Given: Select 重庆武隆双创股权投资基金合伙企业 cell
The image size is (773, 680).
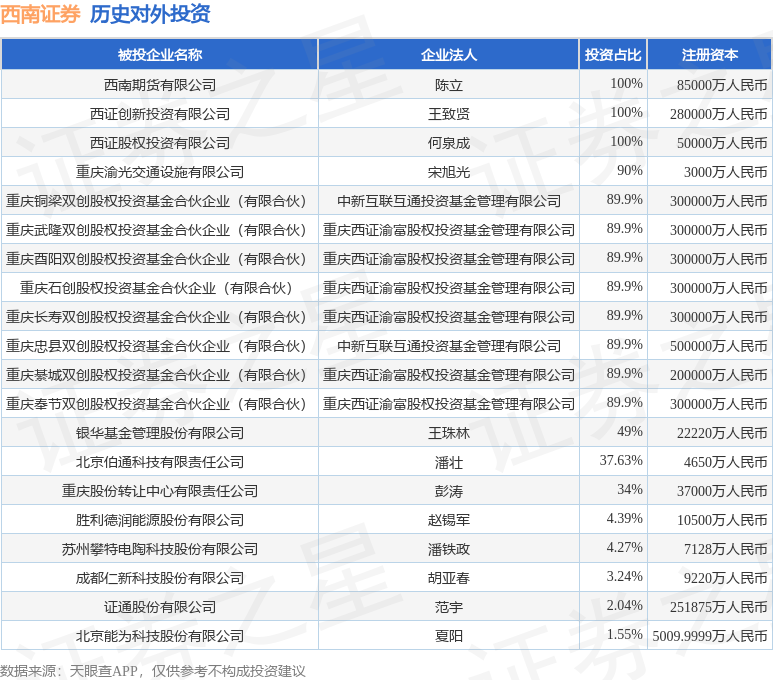Looking at the screenshot, I should coord(160,230).
